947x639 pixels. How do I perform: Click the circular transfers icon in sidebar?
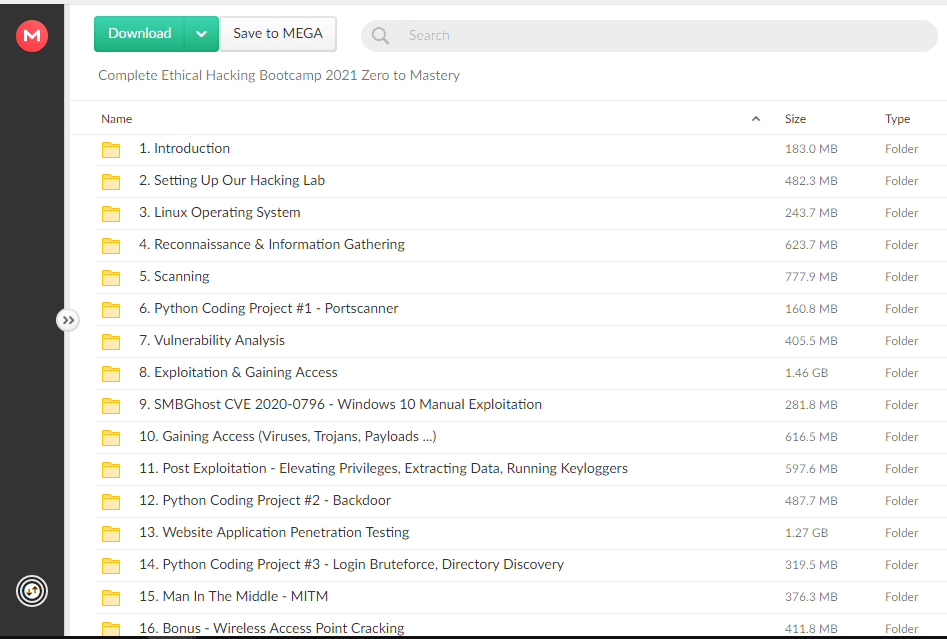coord(32,591)
